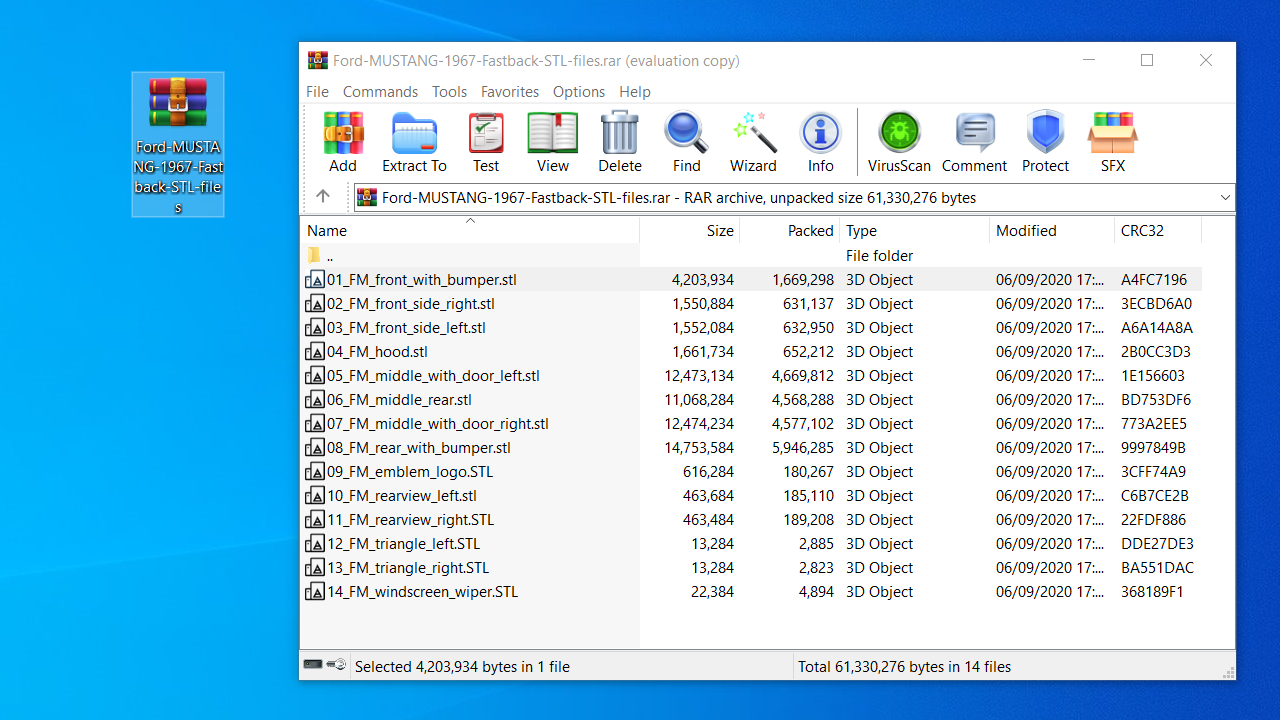Open the Help menu
The image size is (1280, 720).
pos(635,91)
